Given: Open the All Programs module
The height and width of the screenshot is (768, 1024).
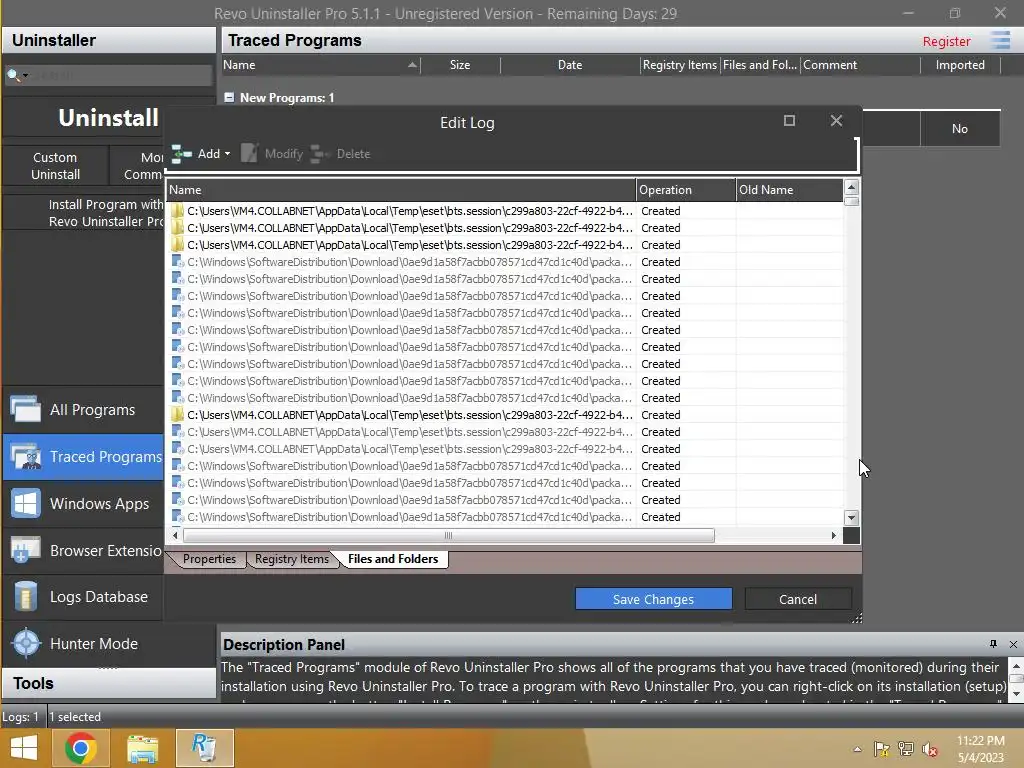Looking at the screenshot, I should click(83, 409).
